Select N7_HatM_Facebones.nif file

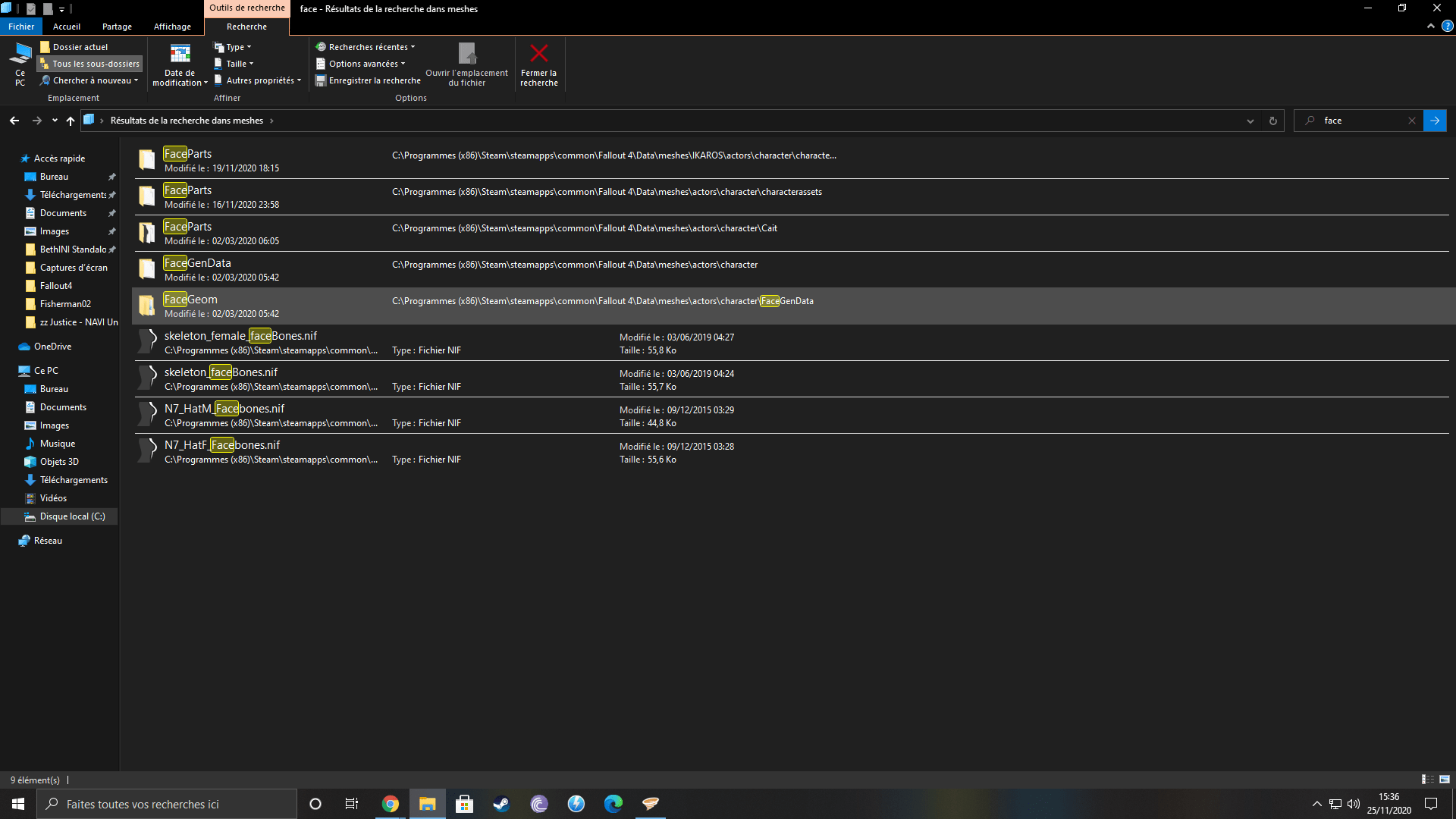[791, 416]
